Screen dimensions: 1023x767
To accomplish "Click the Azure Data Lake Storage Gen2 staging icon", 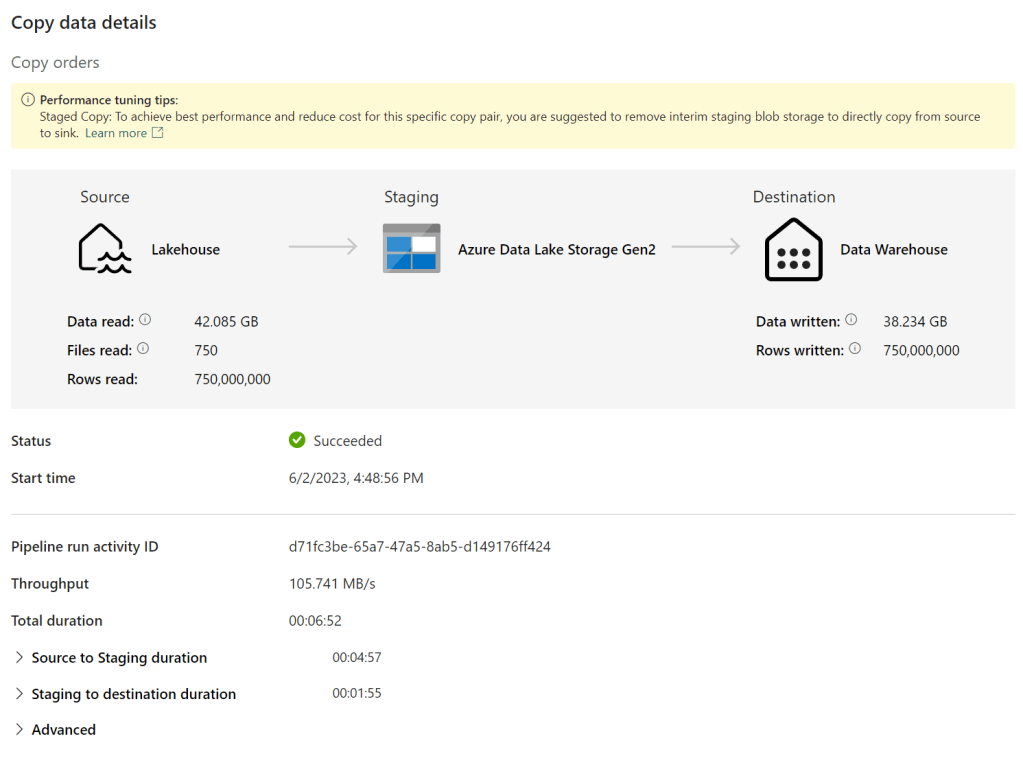I will (411, 249).
